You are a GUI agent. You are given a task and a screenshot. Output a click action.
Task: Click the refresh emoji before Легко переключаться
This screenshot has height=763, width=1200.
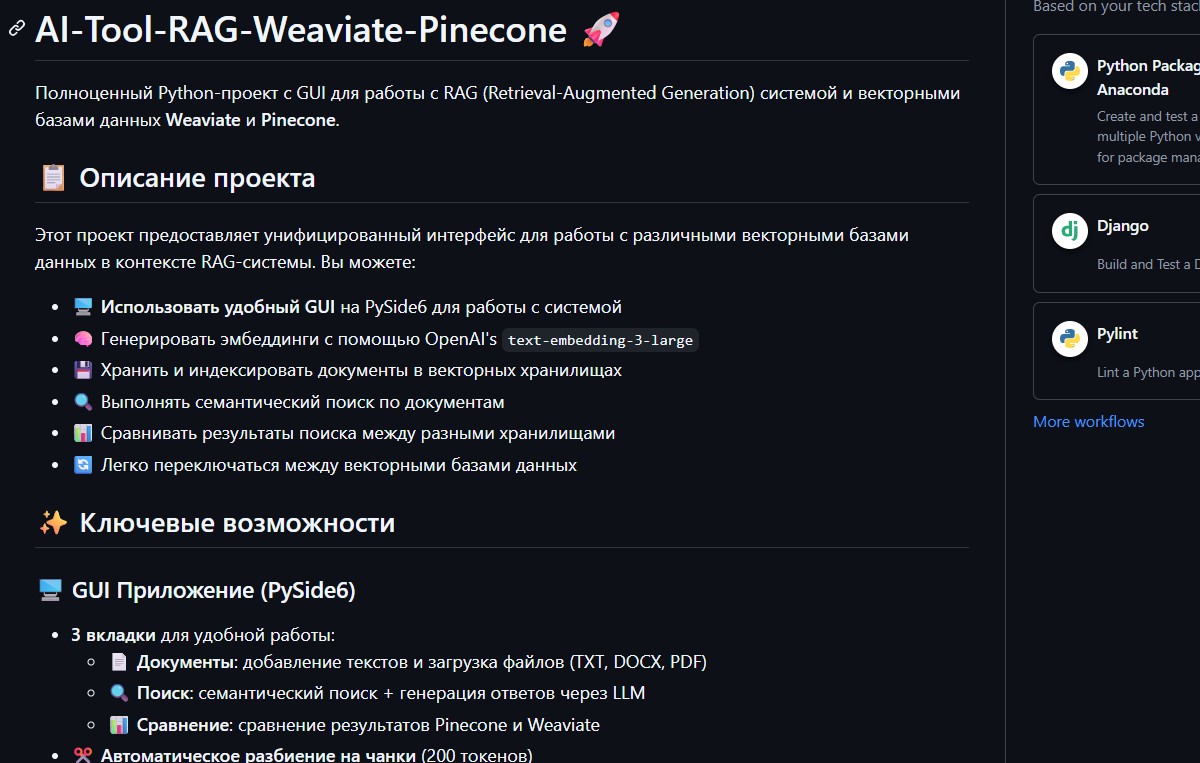83,465
